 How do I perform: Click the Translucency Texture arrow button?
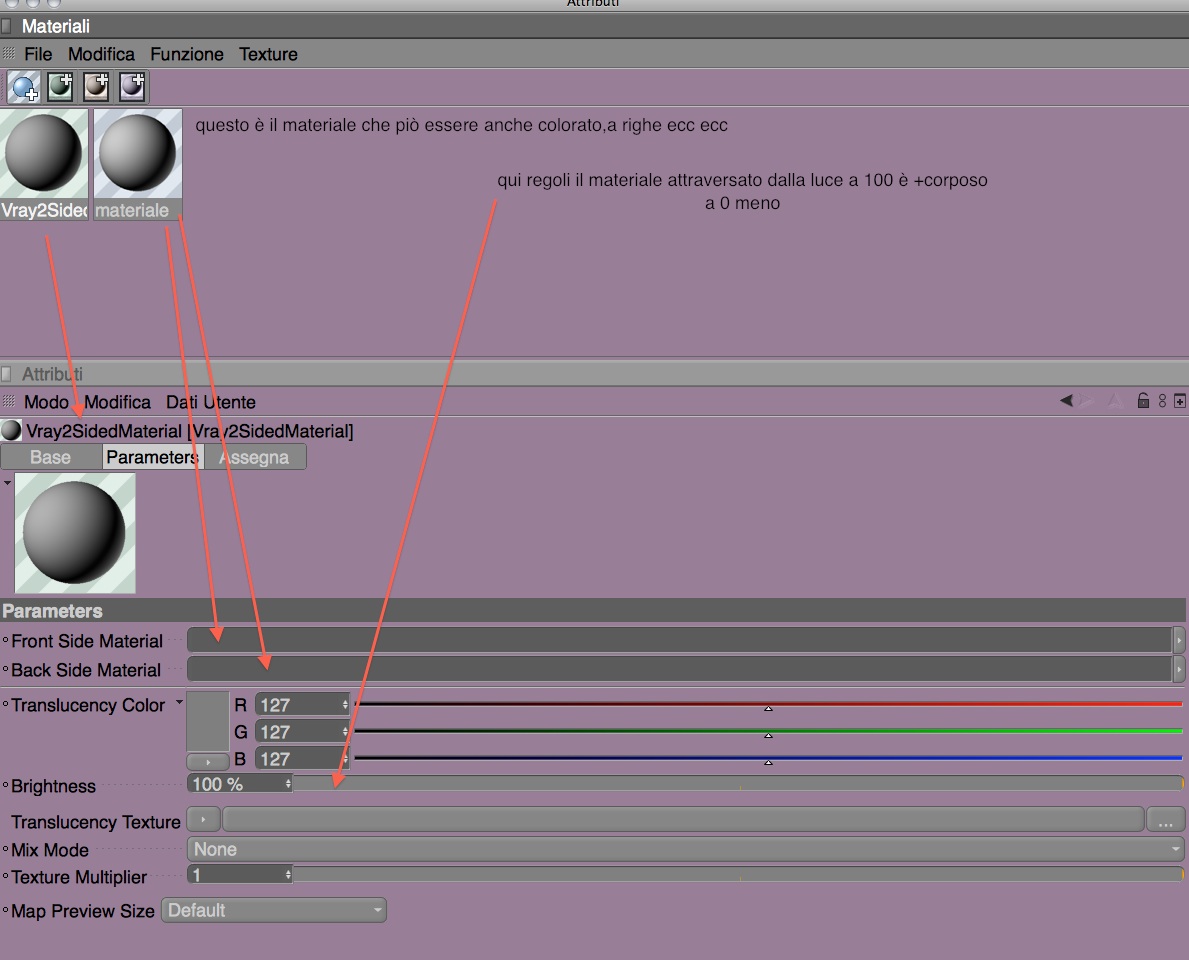tap(203, 819)
